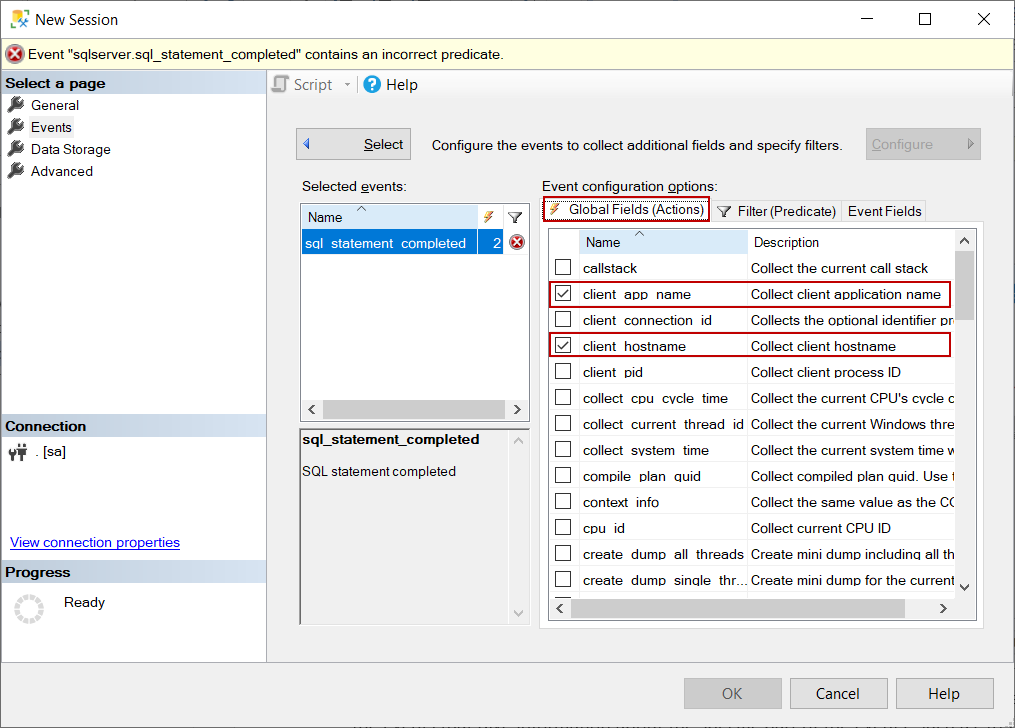The height and width of the screenshot is (728, 1015).
Task: Open Help via the question mark icon
Action: click(x=372, y=85)
